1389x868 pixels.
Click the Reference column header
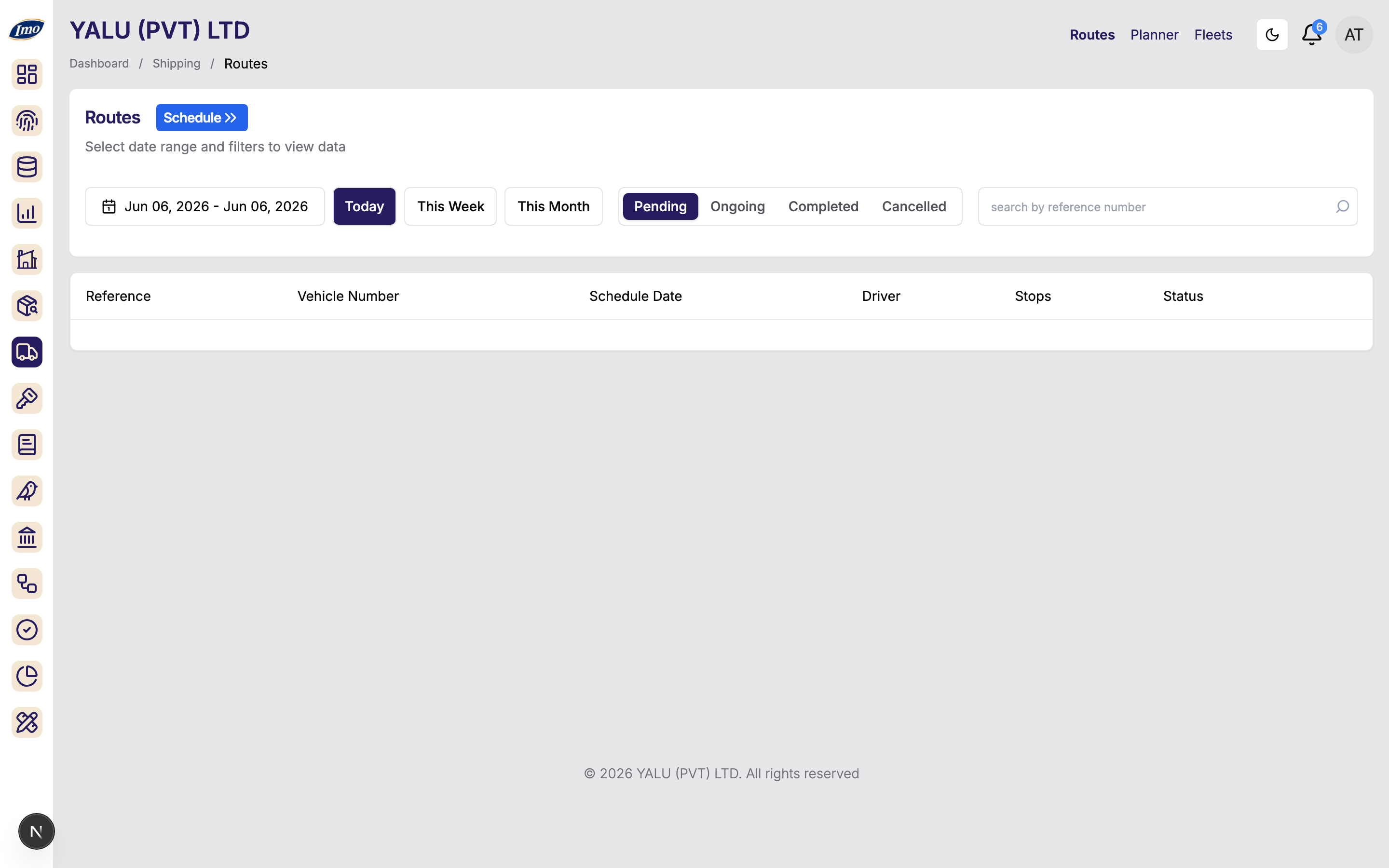118,296
